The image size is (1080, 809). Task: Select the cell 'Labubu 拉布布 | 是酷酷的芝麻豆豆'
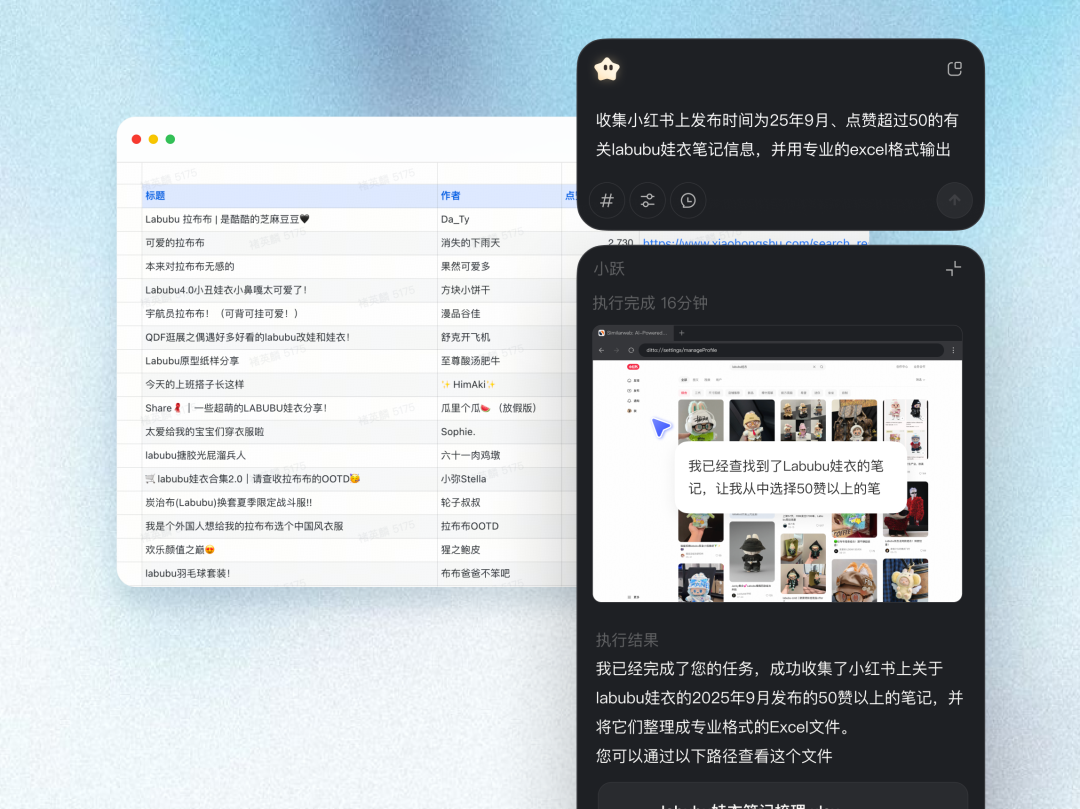point(289,219)
